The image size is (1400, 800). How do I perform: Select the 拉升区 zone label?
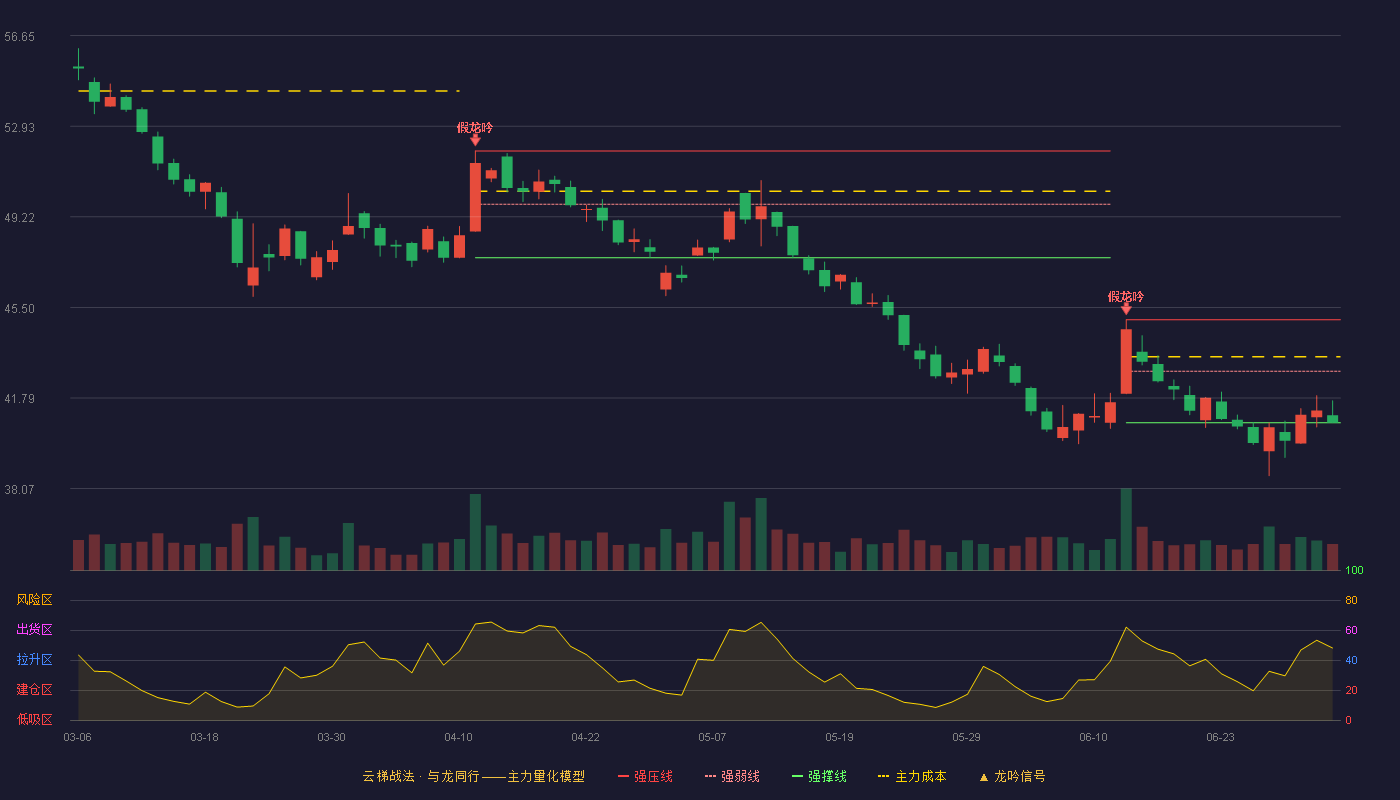point(34,660)
